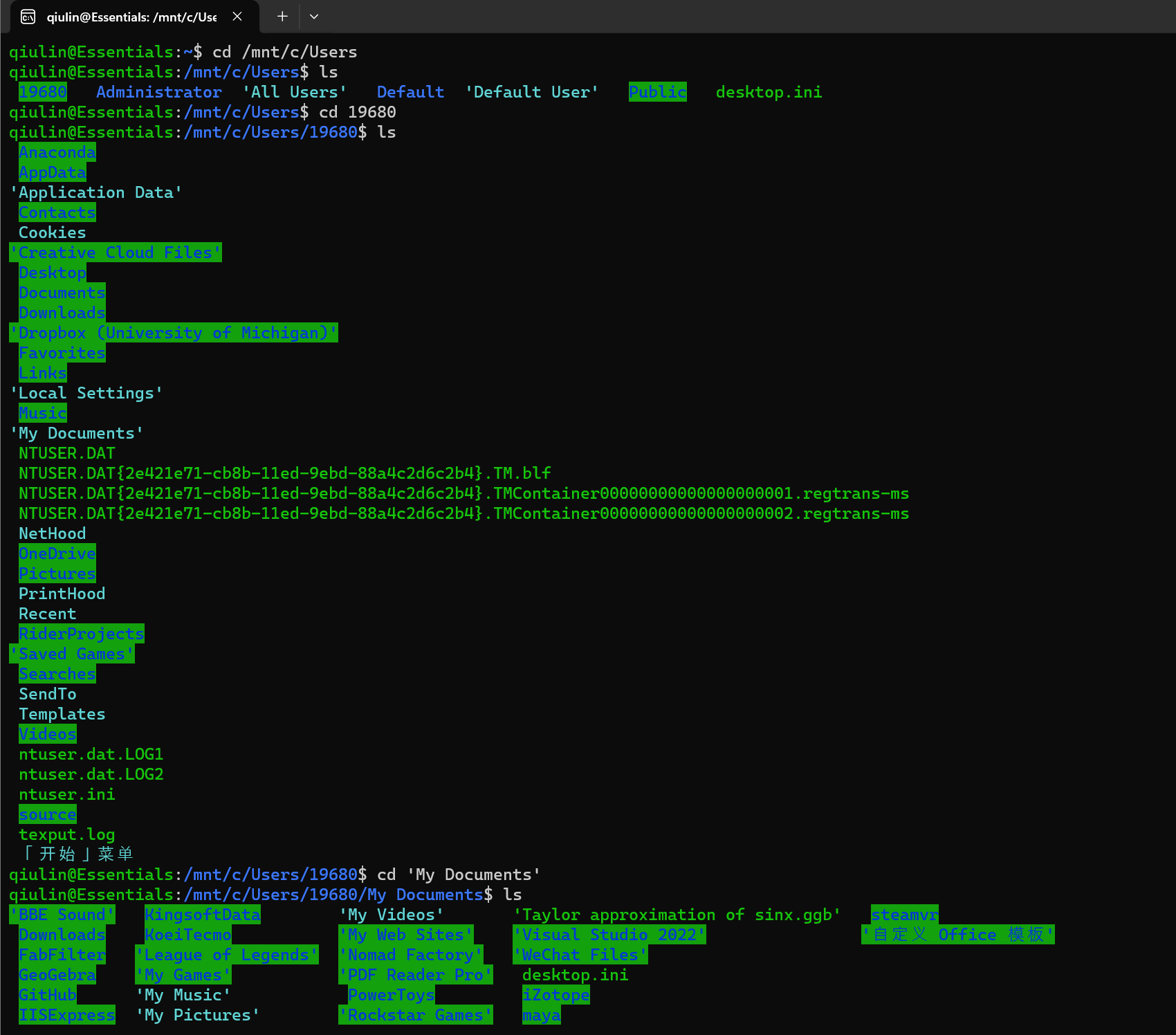Click the ntuser.dat.LOG1 file entry
Image resolution: width=1176 pixels, height=1035 pixels.
click(x=91, y=754)
